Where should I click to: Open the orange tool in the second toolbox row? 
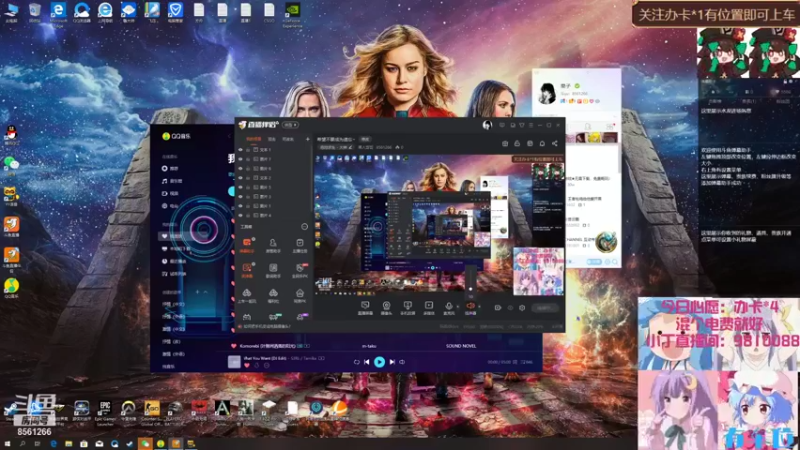(247, 270)
